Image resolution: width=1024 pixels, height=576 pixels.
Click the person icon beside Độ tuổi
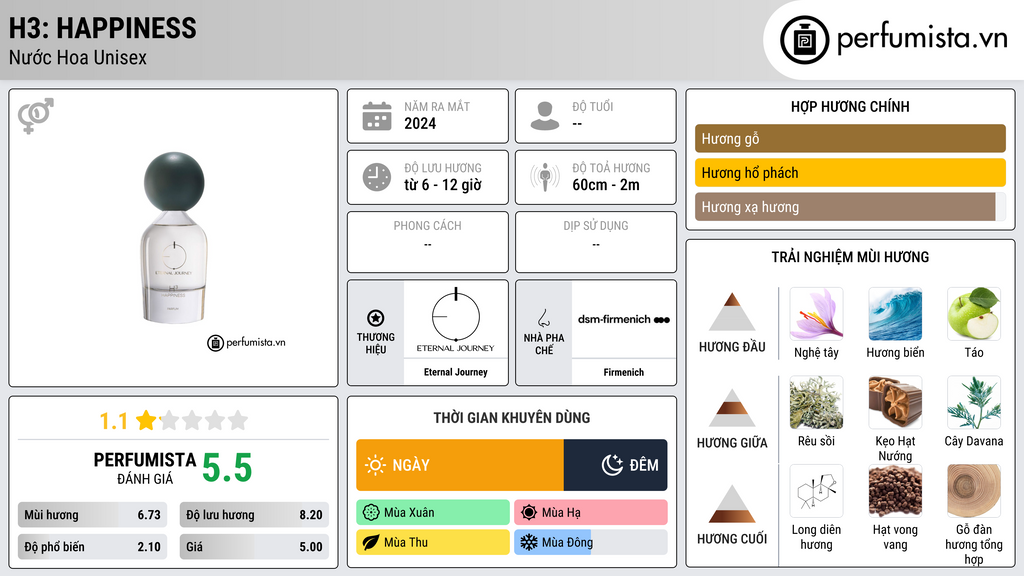click(545, 116)
